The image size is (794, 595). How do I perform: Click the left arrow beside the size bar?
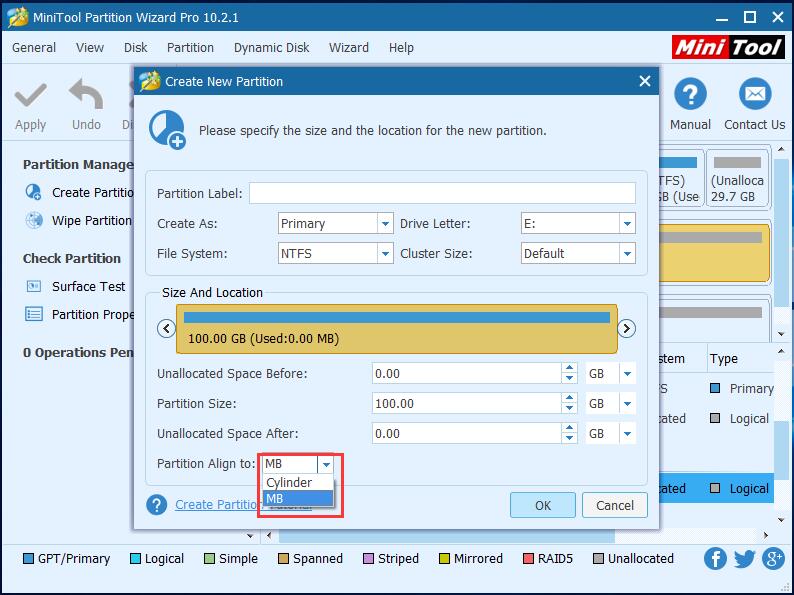(x=166, y=329)
